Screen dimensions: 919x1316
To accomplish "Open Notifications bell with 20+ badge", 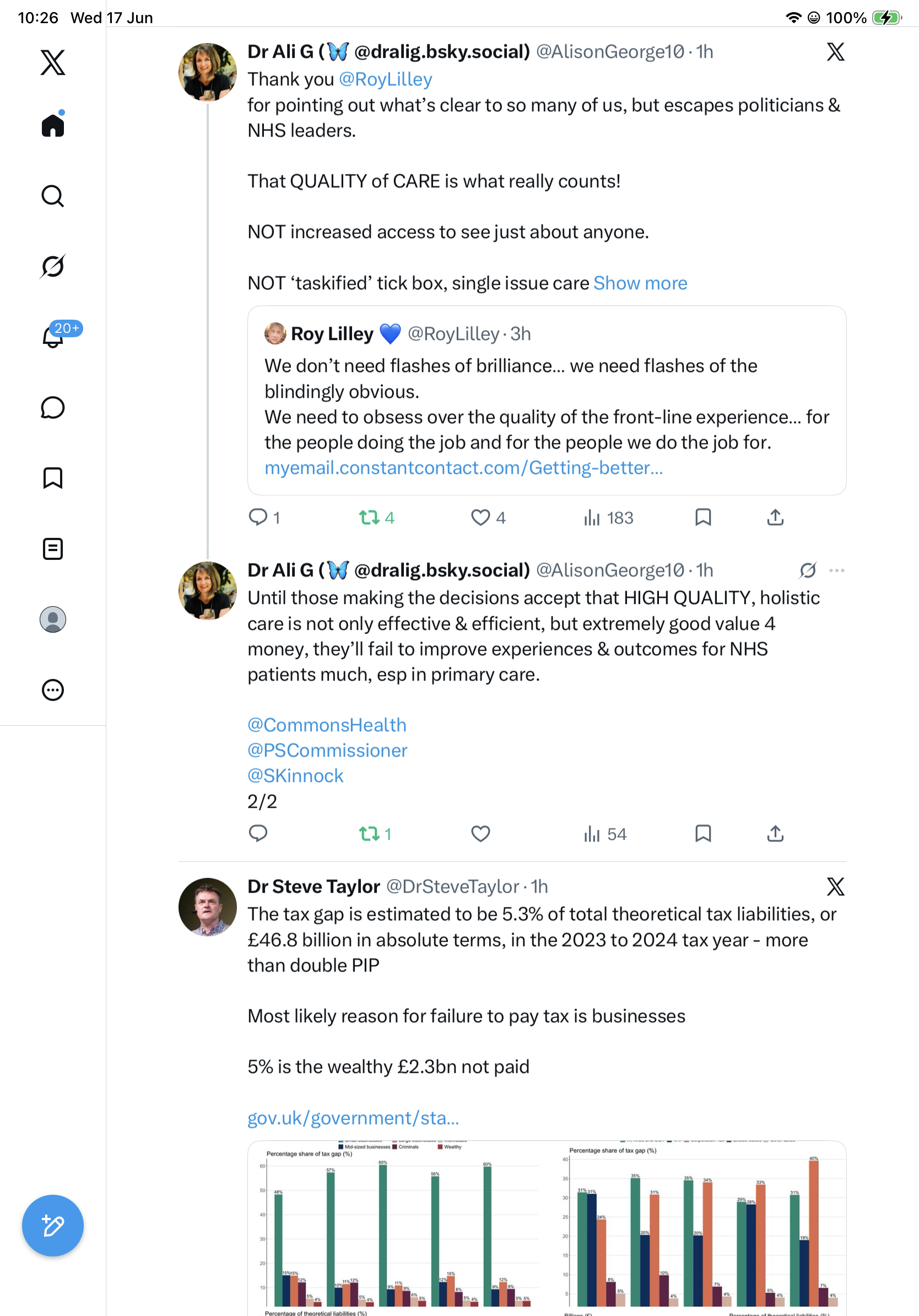I will 53,336.
